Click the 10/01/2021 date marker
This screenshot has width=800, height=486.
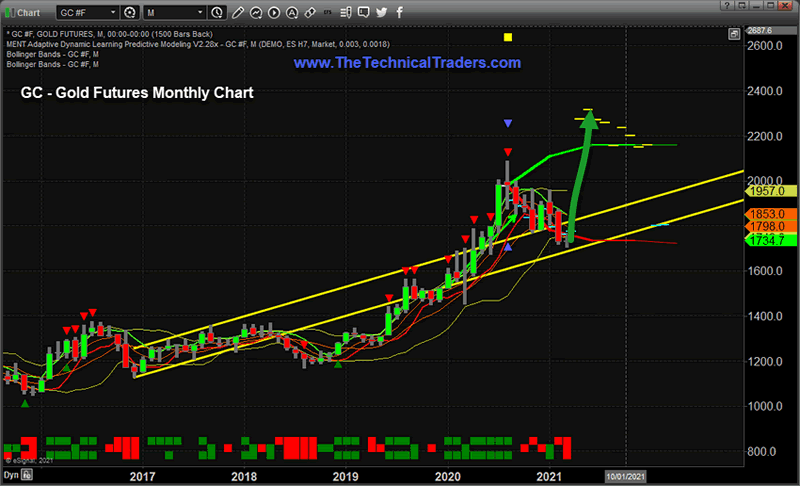(x=626, y=477)
